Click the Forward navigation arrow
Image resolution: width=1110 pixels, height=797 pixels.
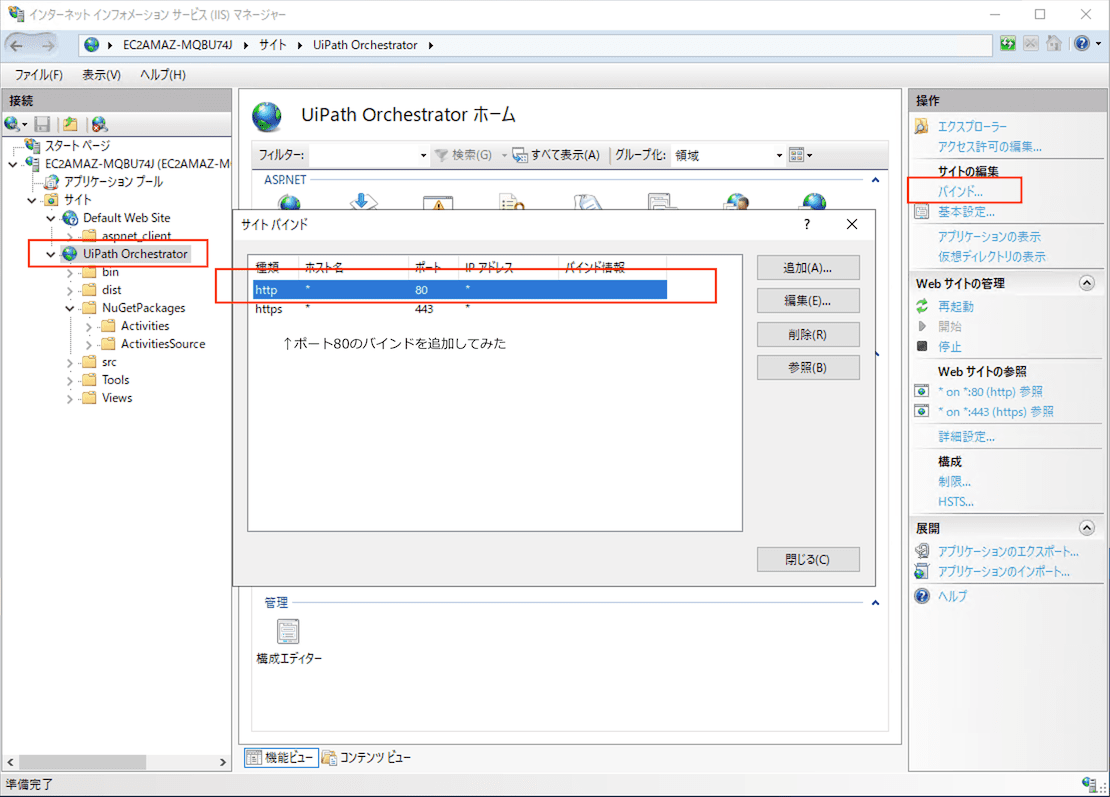pyautogui.click(x=47, y=45)
